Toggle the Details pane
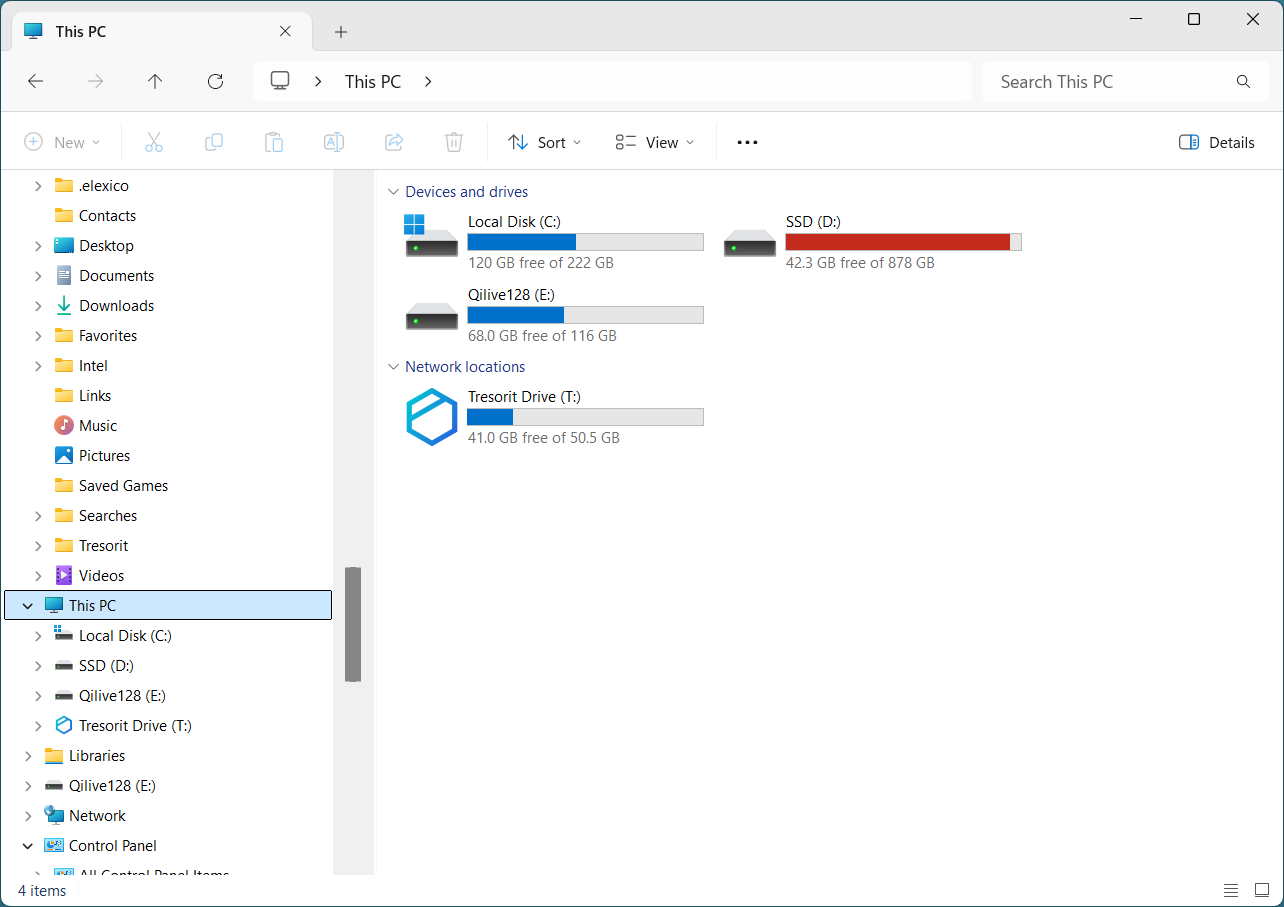This screenshot has width=1284, height=907. click(x=1217, y=142)
